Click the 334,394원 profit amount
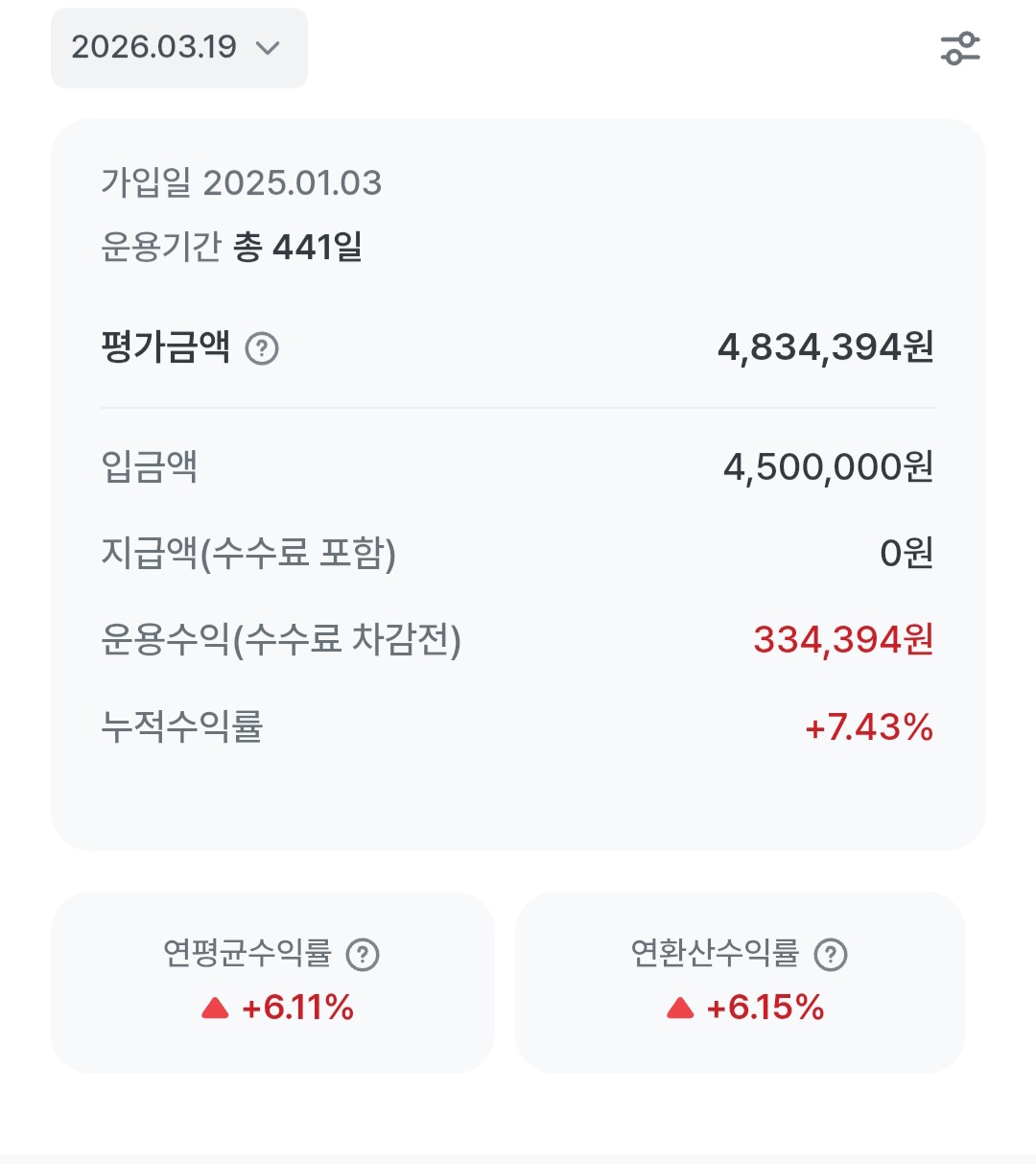 [x=843, y=640]
